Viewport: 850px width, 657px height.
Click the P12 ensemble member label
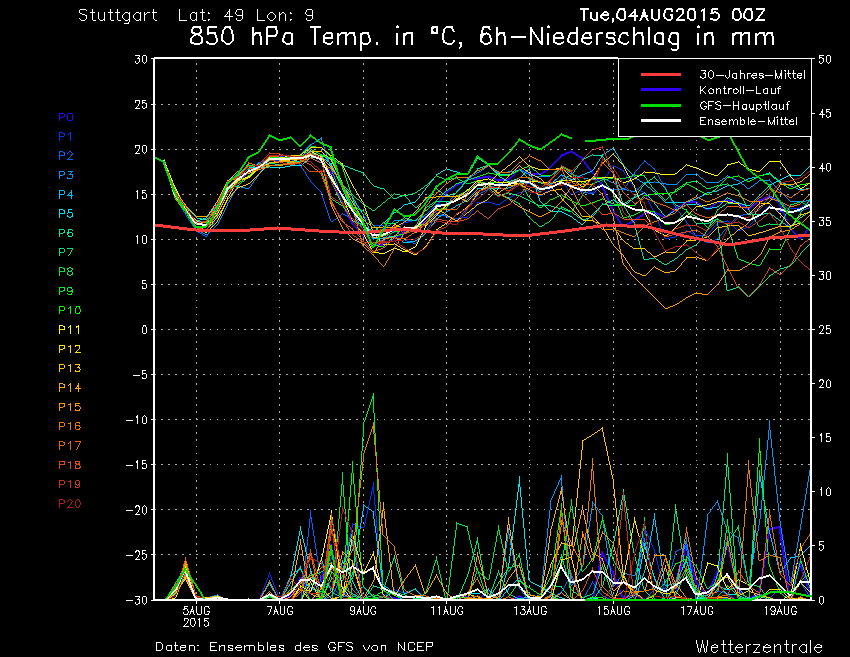click(70, 349)
